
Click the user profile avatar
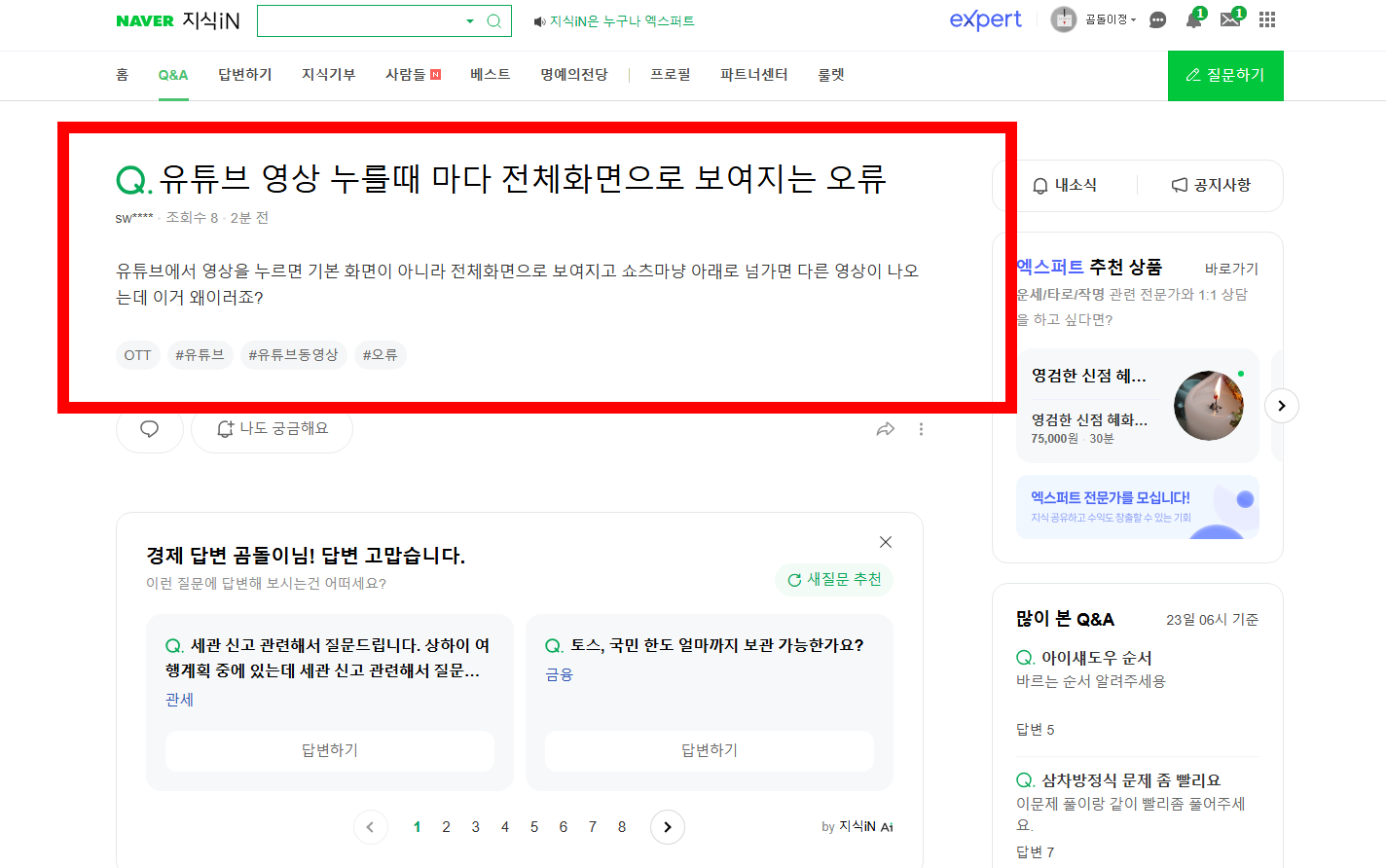(x=1063, y=19)
